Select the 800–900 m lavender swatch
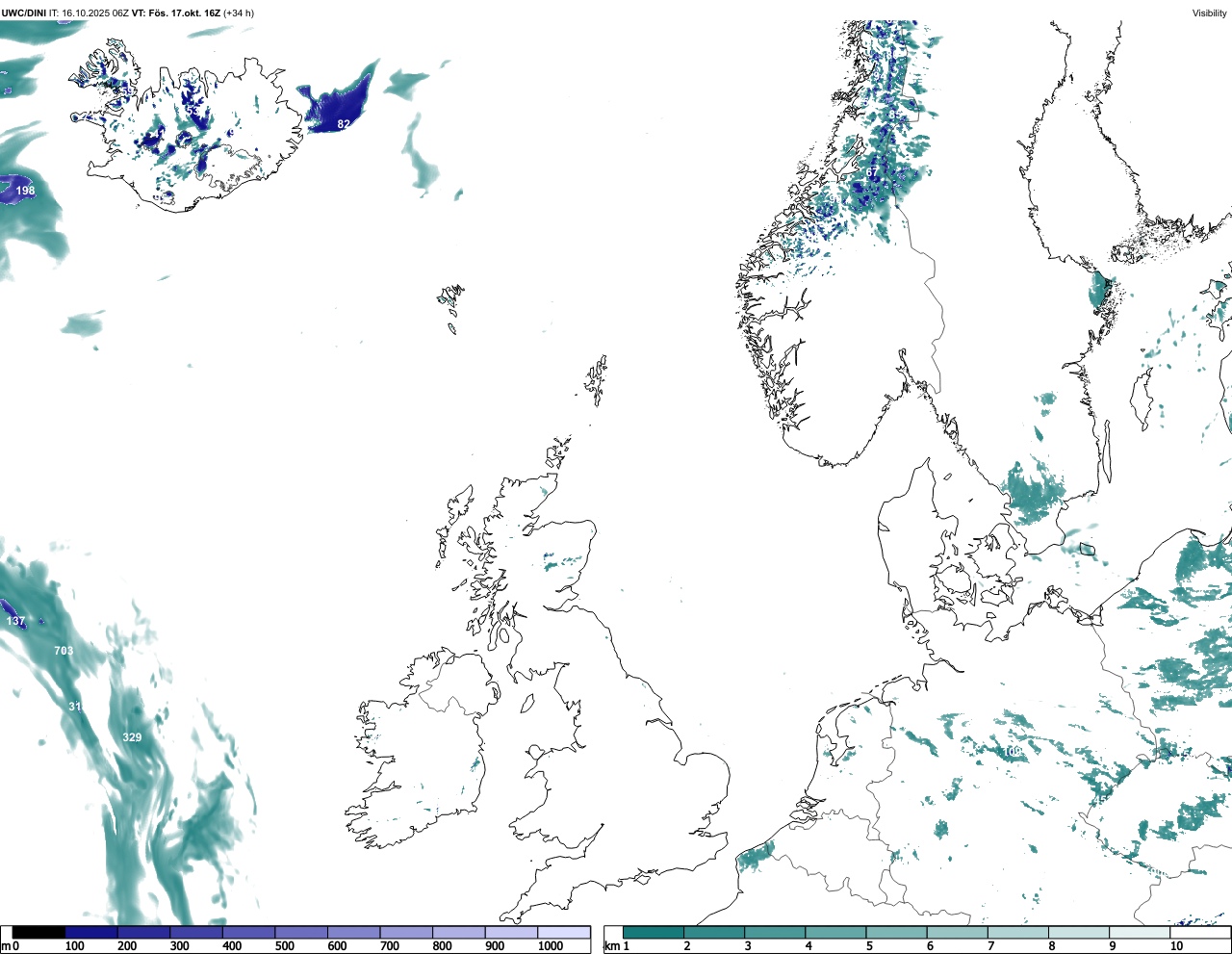This screenshot has width=1232, height=954. tap(458, 932)
